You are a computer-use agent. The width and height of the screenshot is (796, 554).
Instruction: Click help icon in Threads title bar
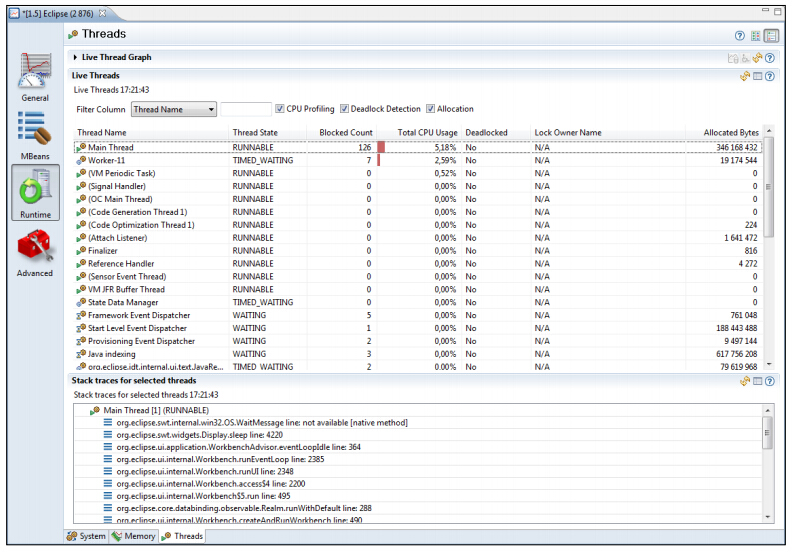click(x=740, y=35)
